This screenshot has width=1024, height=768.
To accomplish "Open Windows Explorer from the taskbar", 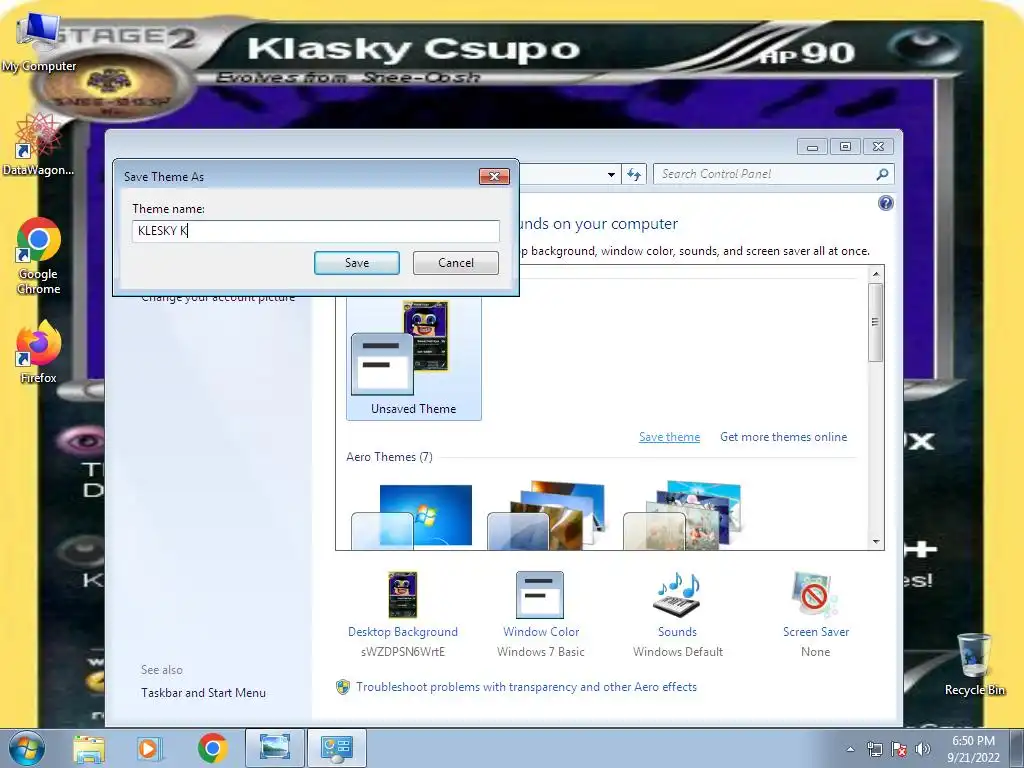I will (89, 748).
